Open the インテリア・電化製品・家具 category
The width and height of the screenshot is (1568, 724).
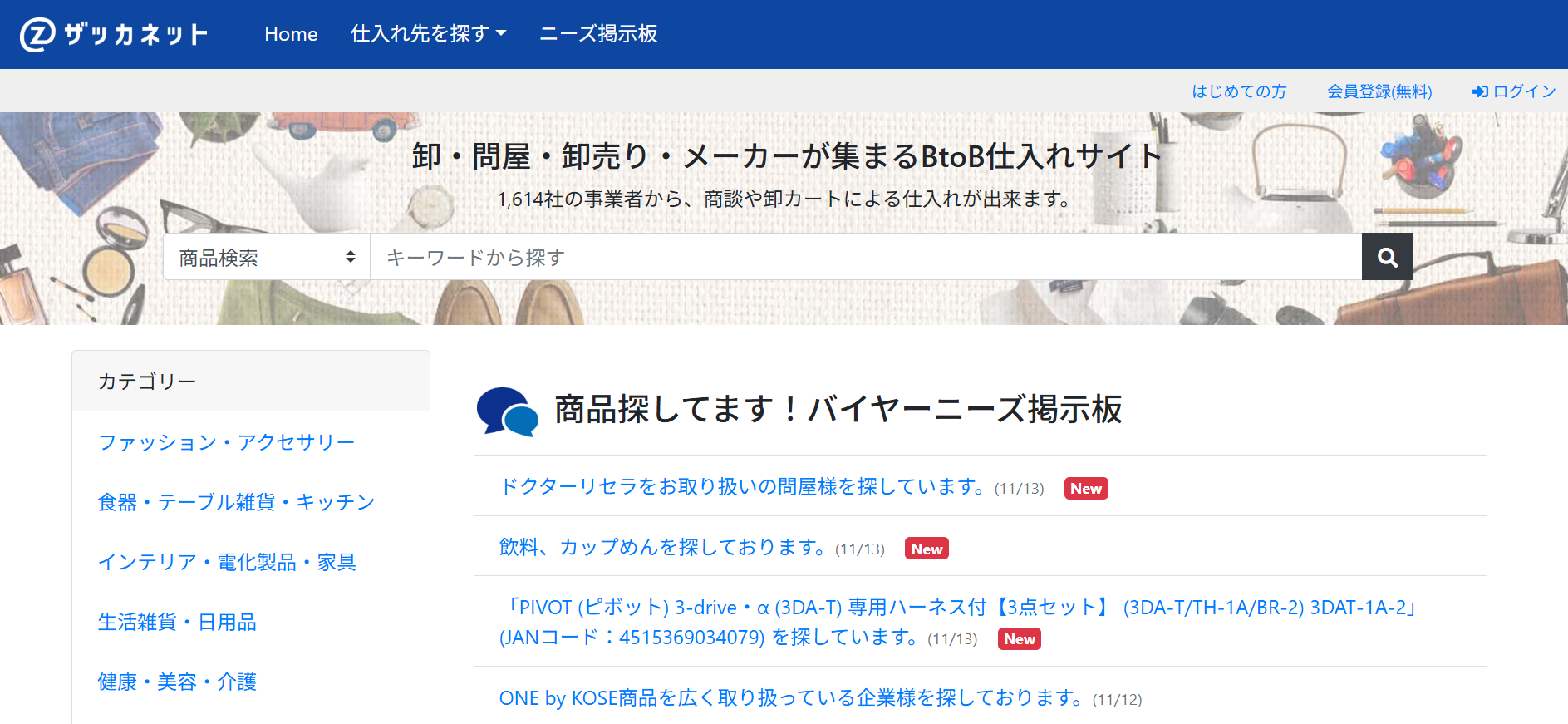point(227,562)
